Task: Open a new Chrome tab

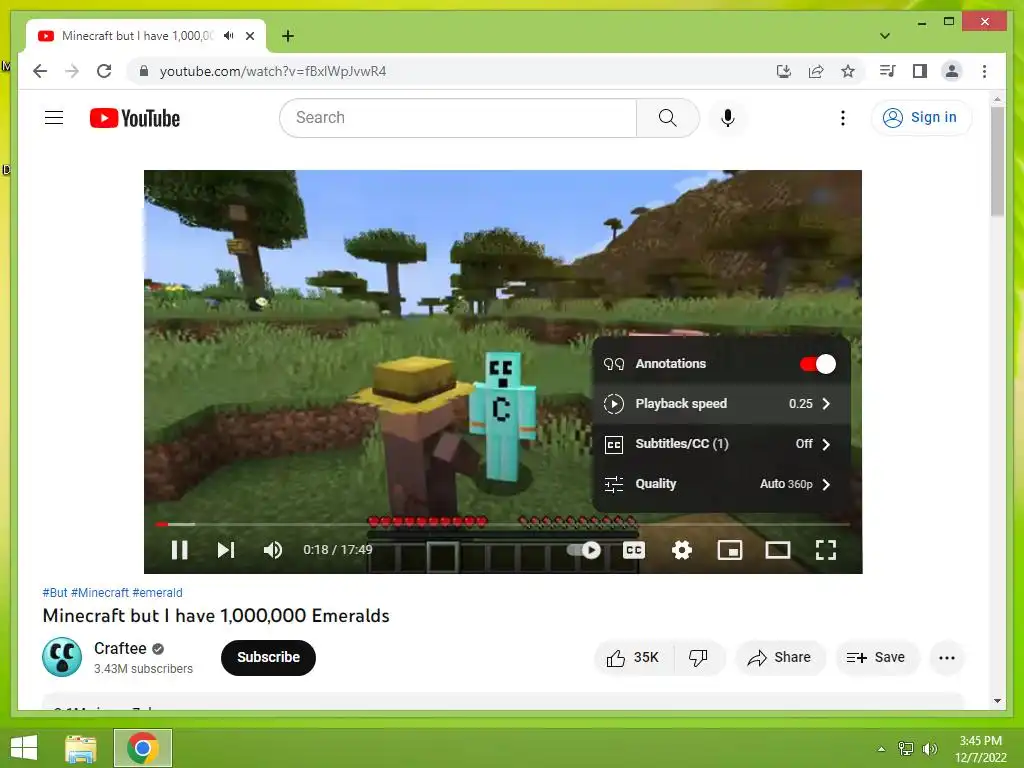Action: 287,36
